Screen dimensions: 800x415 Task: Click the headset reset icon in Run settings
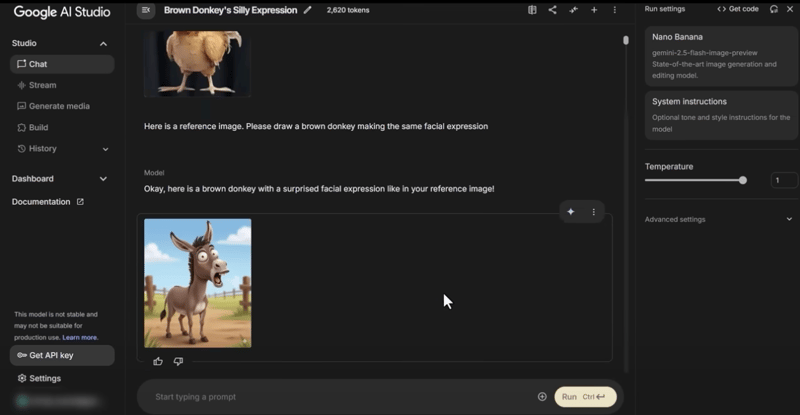click(x=774, y=9)
